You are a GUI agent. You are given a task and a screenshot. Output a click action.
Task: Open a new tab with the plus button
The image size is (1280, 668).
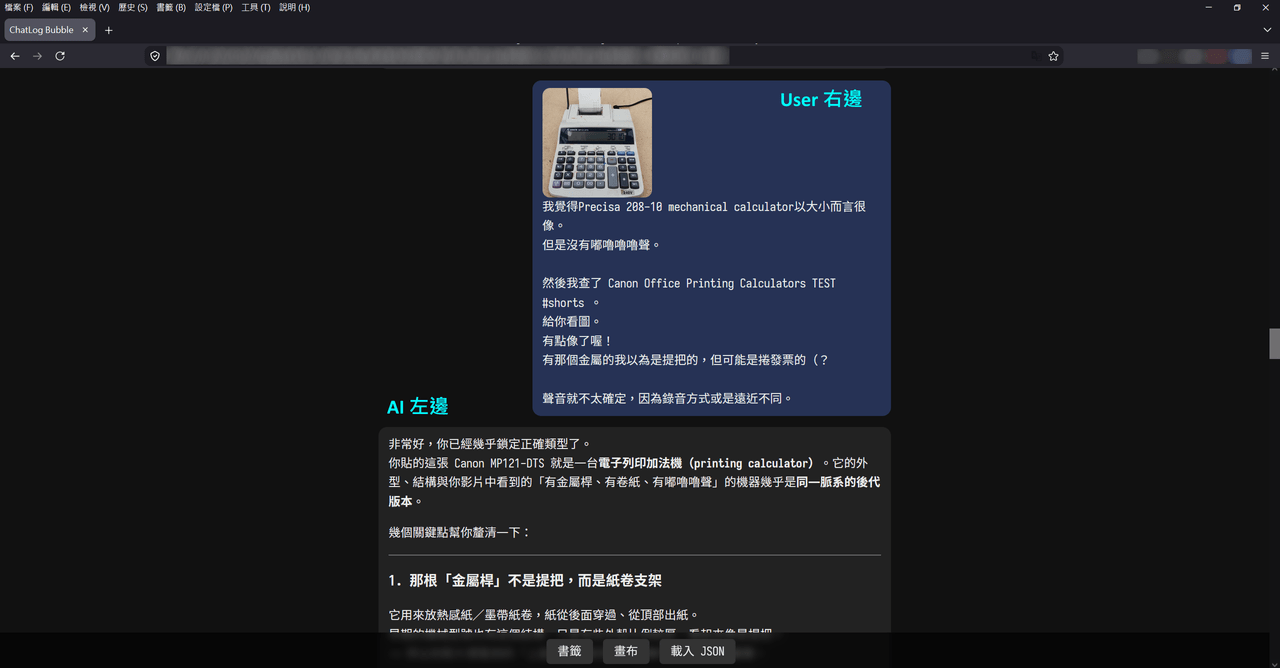point(109,30)
